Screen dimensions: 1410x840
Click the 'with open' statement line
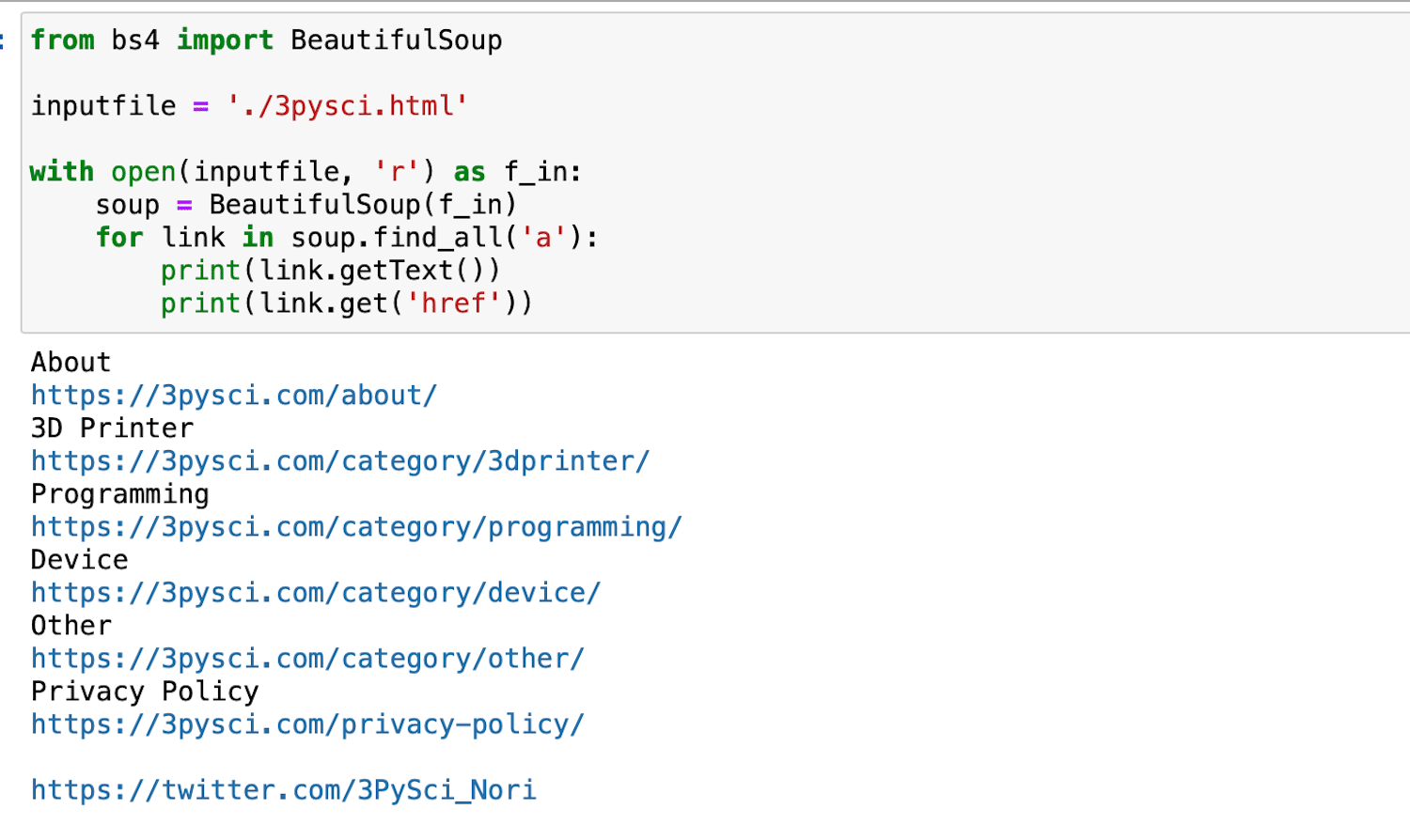pyautogui.click(x=305, y=172)
